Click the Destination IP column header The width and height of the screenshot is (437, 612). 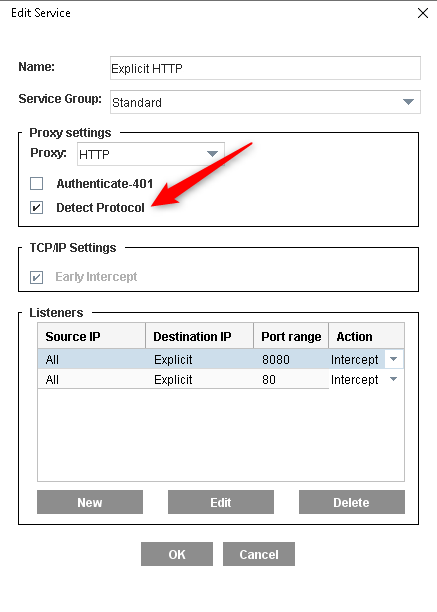200,336
